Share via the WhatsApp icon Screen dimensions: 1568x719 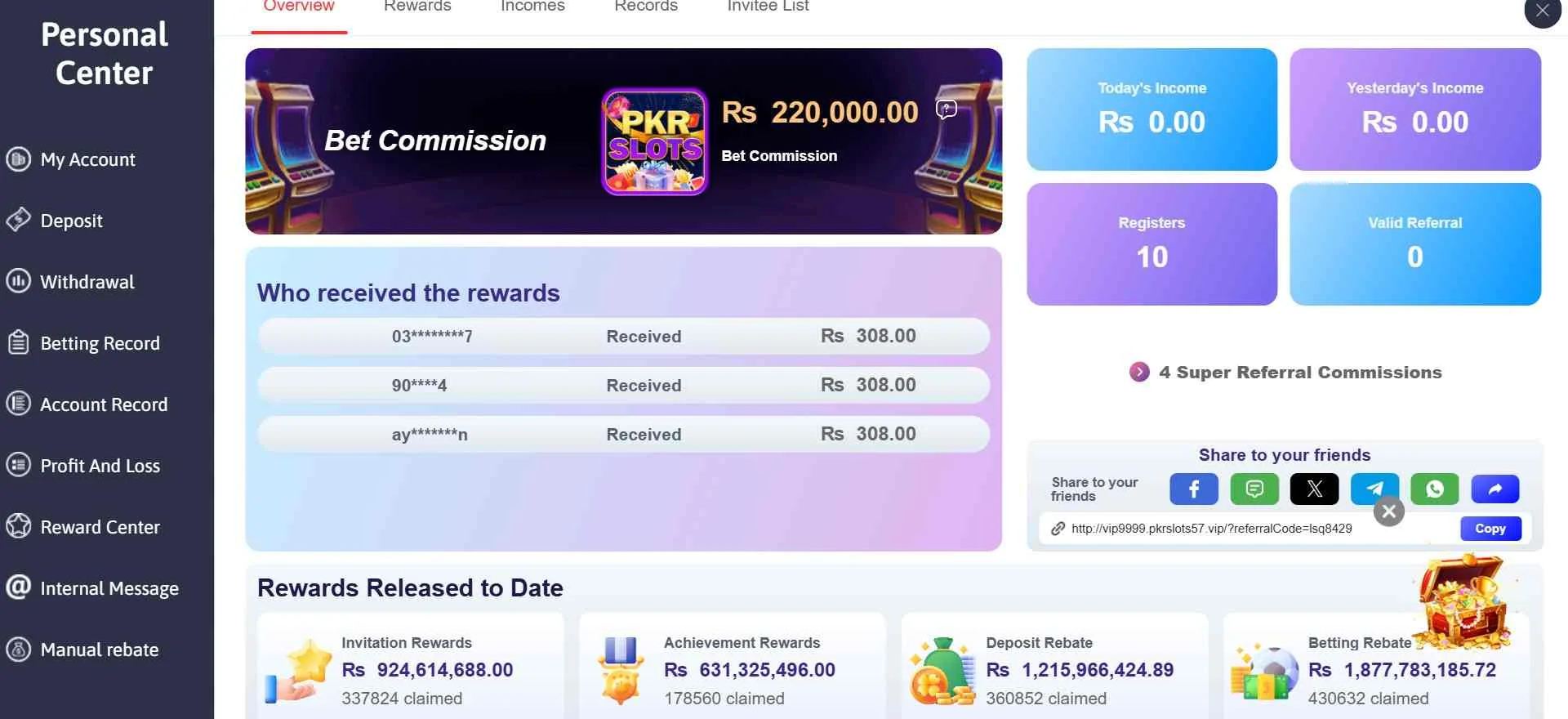1435,489
